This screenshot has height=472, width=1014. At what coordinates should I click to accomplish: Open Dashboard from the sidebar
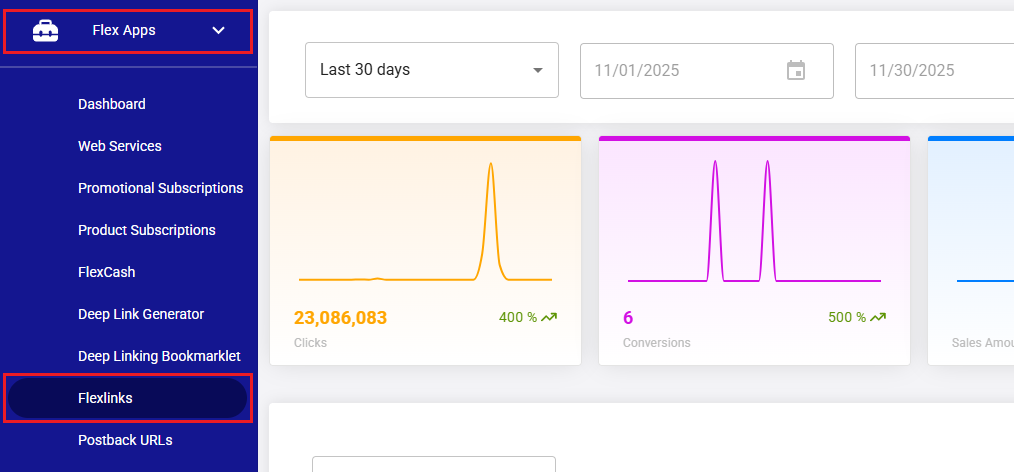click(112, 104)
